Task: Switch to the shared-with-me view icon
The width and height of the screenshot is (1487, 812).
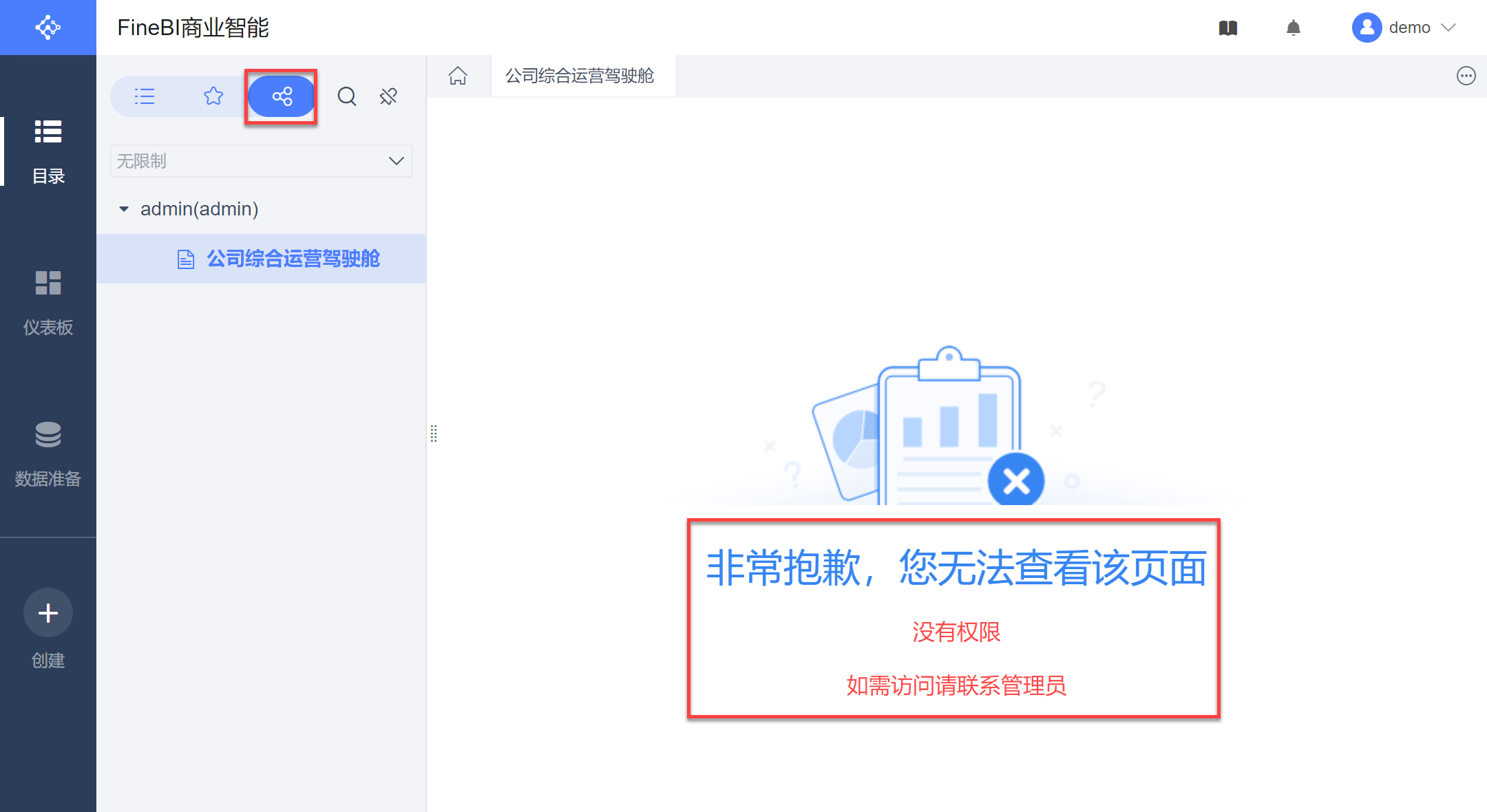Action: pyautogui.click(x=282, y=96)
